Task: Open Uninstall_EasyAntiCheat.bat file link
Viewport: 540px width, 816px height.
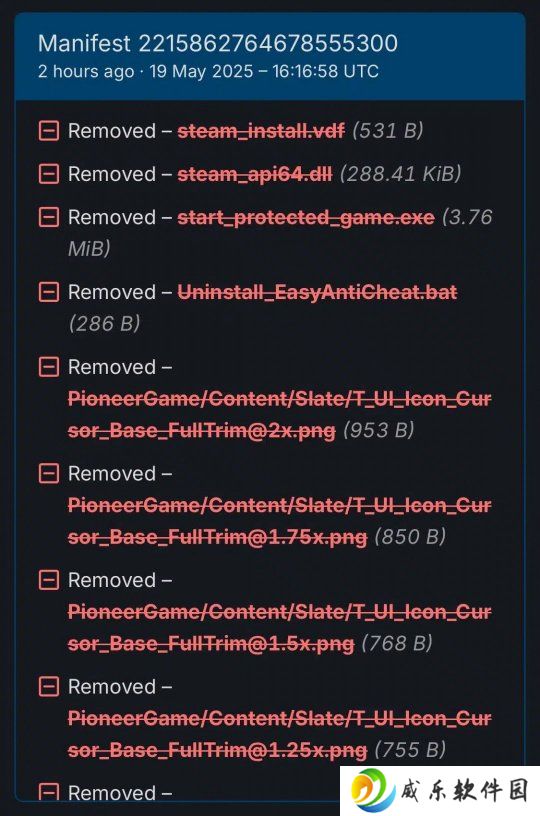Action: pyautogui.click(x=317, y=292)
